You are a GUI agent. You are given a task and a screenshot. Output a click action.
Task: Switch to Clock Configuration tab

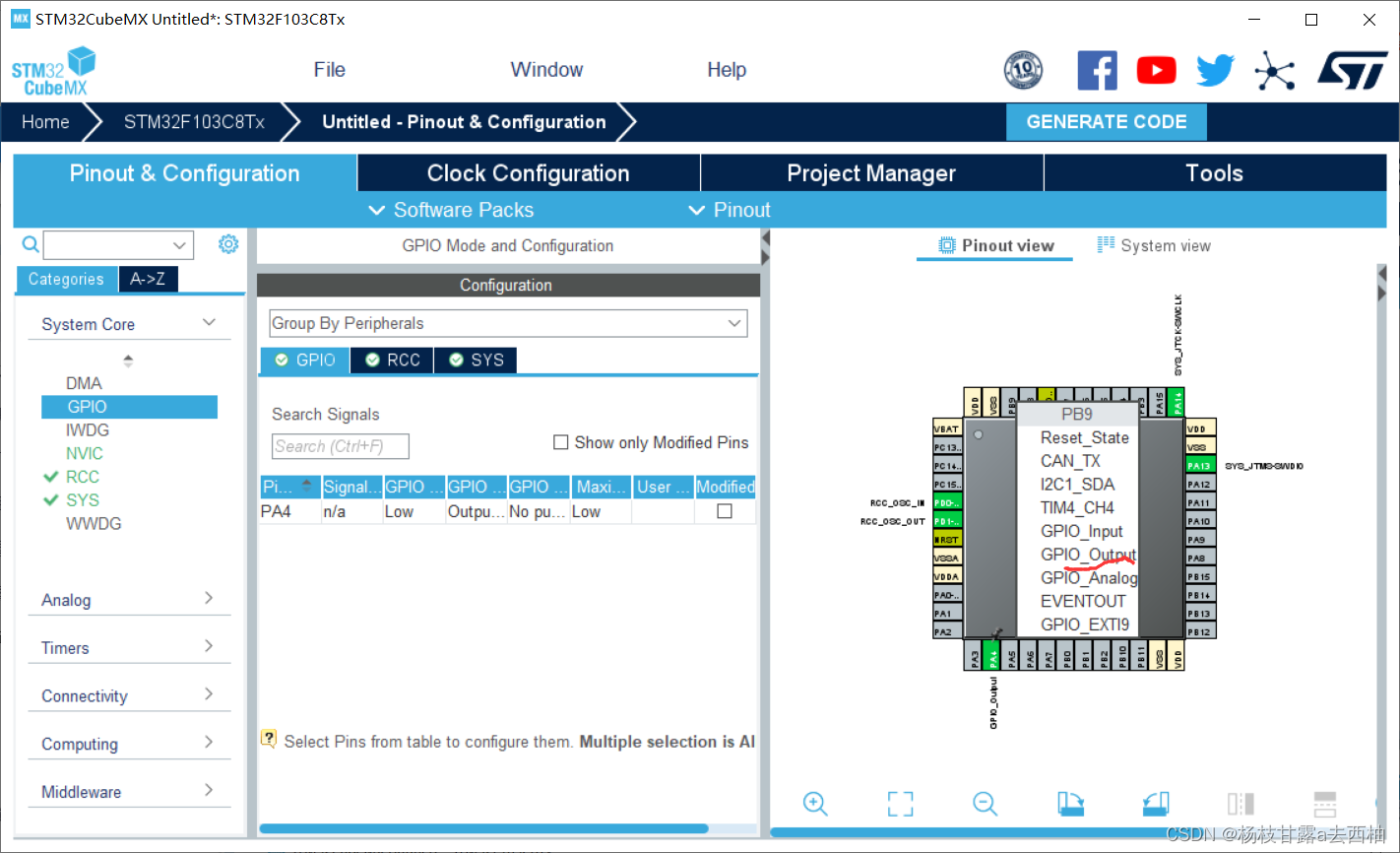529,173
